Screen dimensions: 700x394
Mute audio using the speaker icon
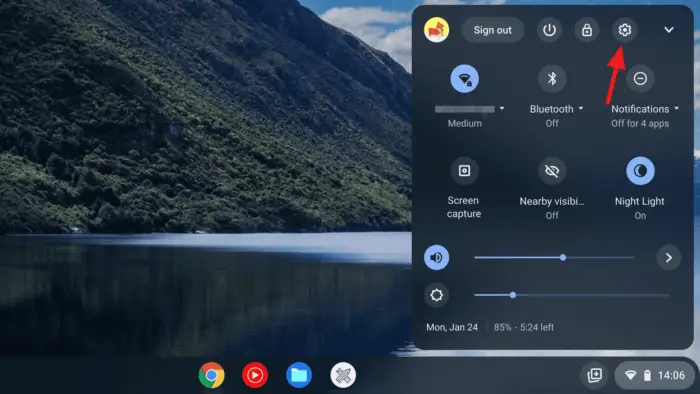(436, 257)
